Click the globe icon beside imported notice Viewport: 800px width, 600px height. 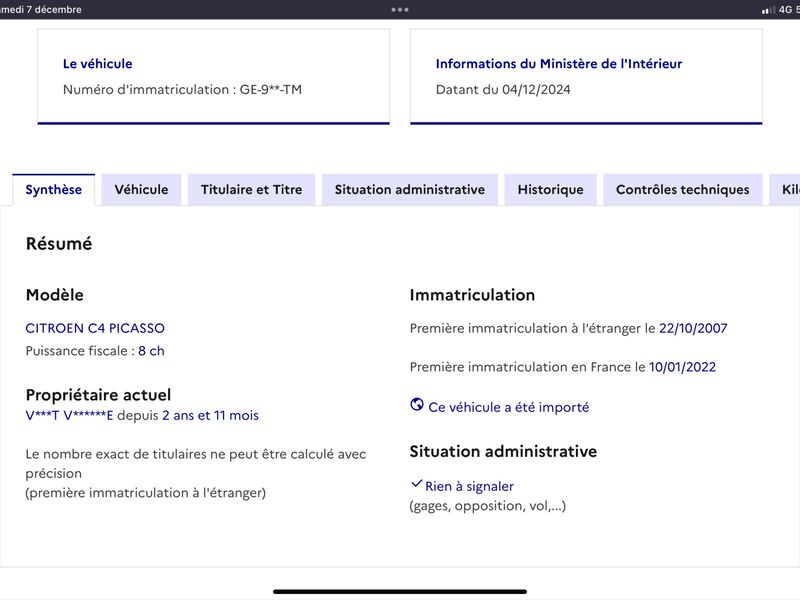tap(417, 405)
